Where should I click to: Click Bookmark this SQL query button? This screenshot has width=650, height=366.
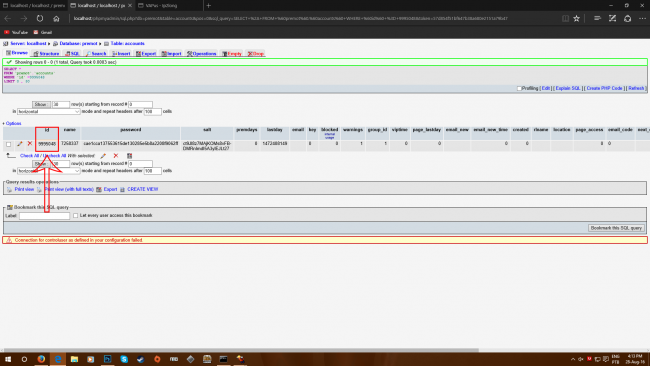(x=616, y=228)
